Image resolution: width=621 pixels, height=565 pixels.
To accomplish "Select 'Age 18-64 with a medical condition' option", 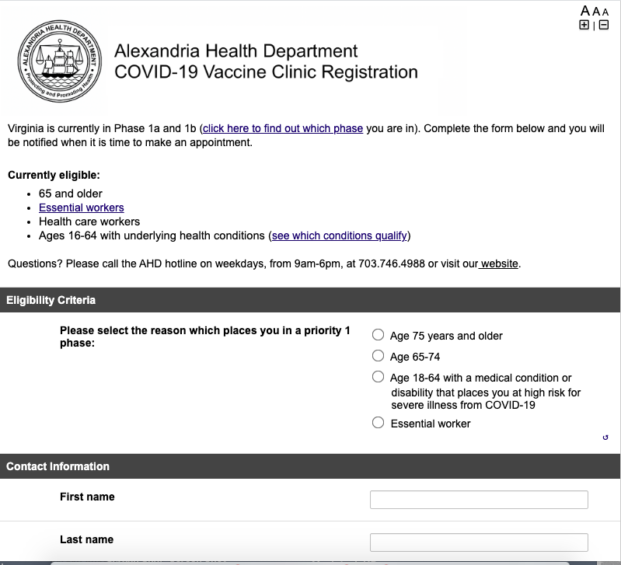I will [378, 377].
